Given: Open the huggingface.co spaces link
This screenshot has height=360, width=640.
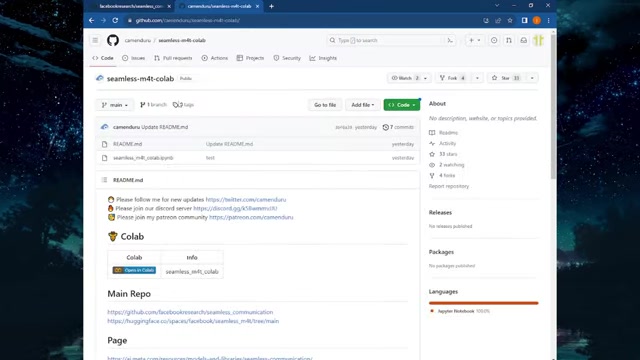Looking at the screenshot, I should 193,321.
